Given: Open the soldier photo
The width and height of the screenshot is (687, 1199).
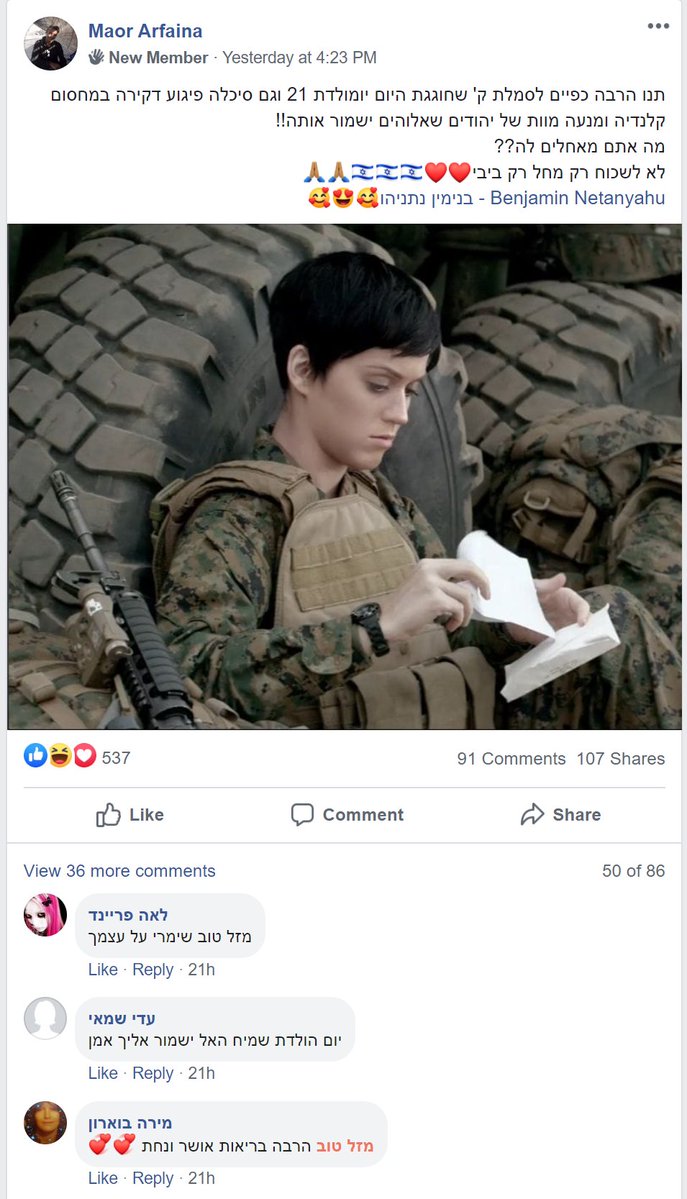Looking at the screenshot, I should [x=344, y=476].
